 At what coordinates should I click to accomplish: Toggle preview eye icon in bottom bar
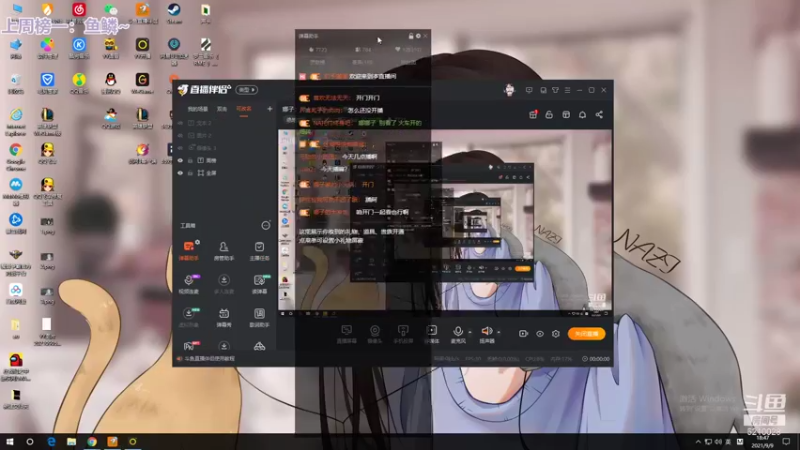pos(540,334)
